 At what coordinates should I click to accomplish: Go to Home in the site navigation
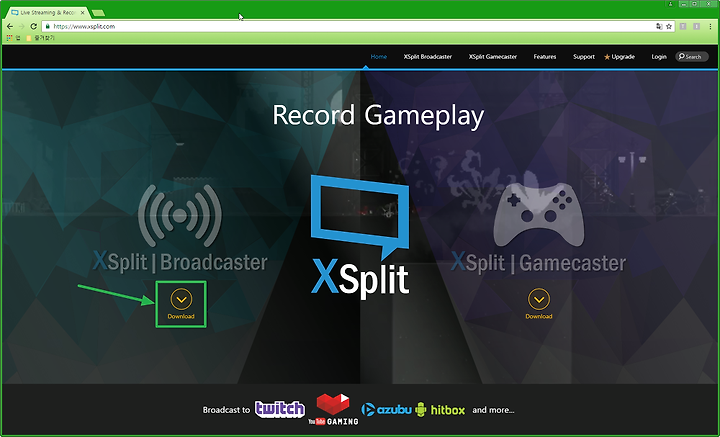tap(379, 57)
